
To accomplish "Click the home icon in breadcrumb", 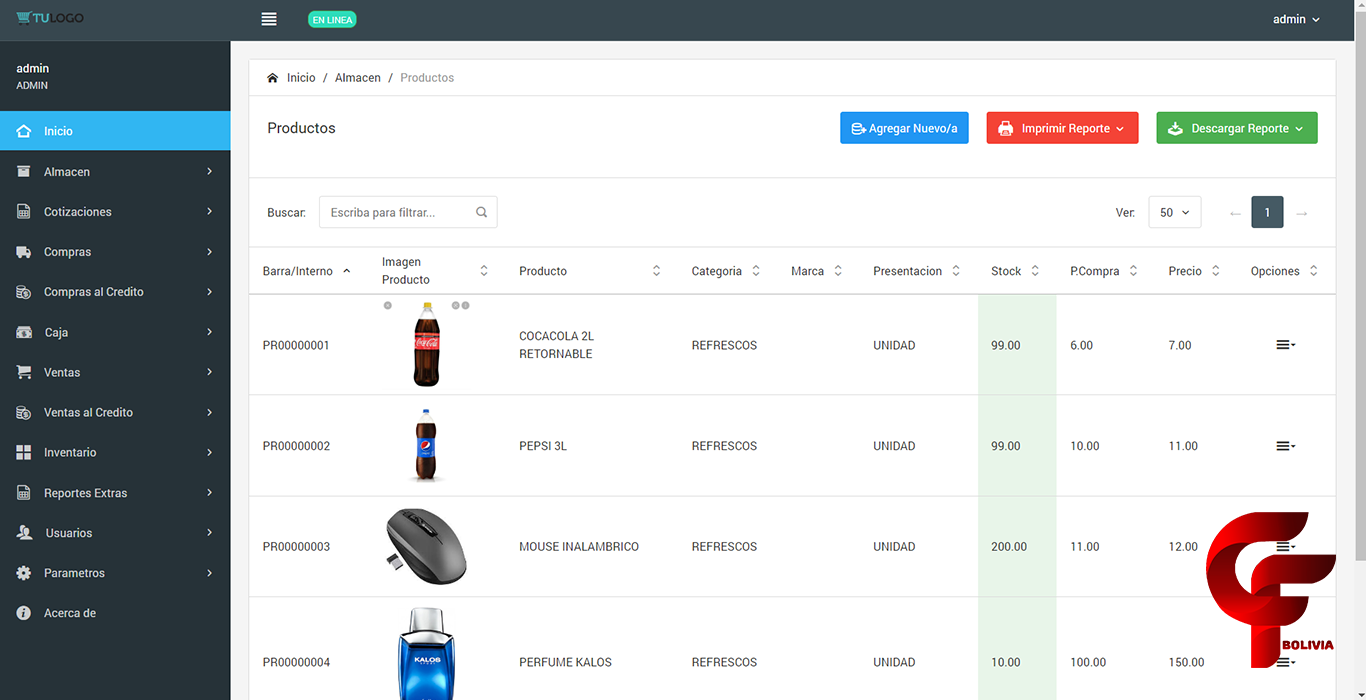I will (273, 78).
